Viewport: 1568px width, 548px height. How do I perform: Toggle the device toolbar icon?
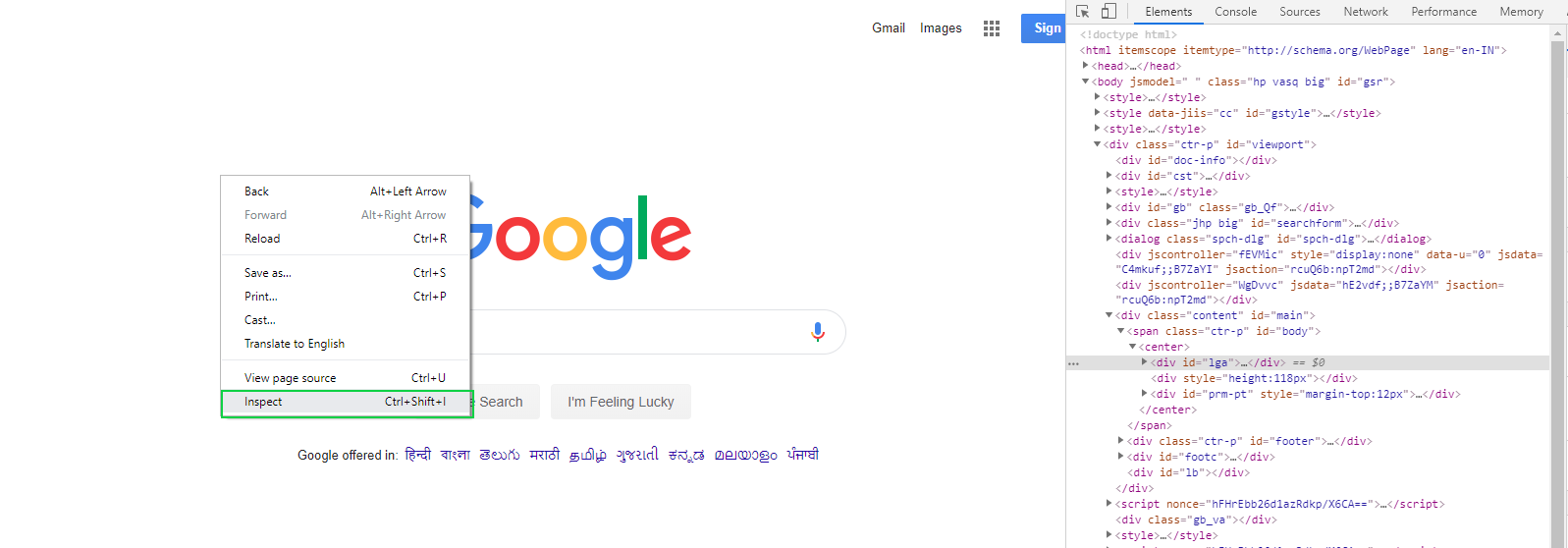pos(1108,12)
